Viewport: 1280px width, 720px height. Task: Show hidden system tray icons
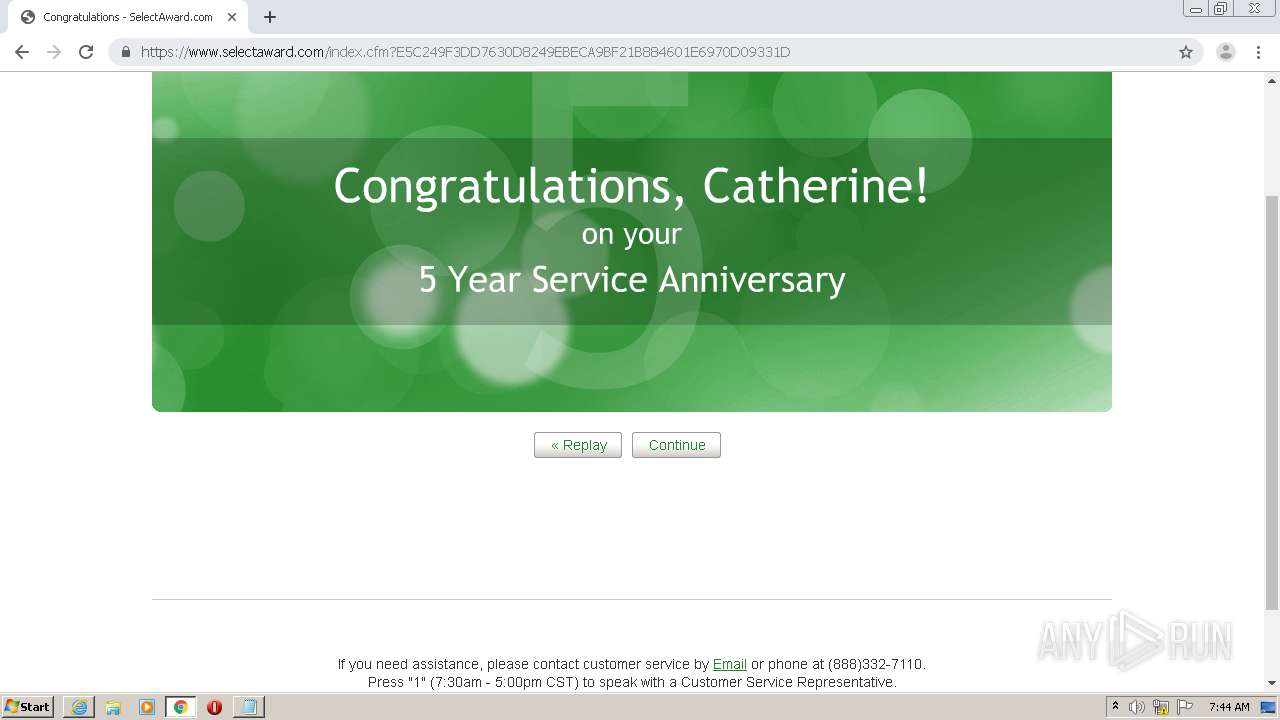click(x=1115, y=706)
